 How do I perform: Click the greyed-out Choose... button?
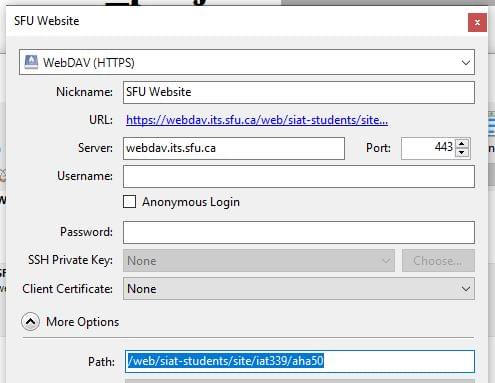(x=438, y=261)
